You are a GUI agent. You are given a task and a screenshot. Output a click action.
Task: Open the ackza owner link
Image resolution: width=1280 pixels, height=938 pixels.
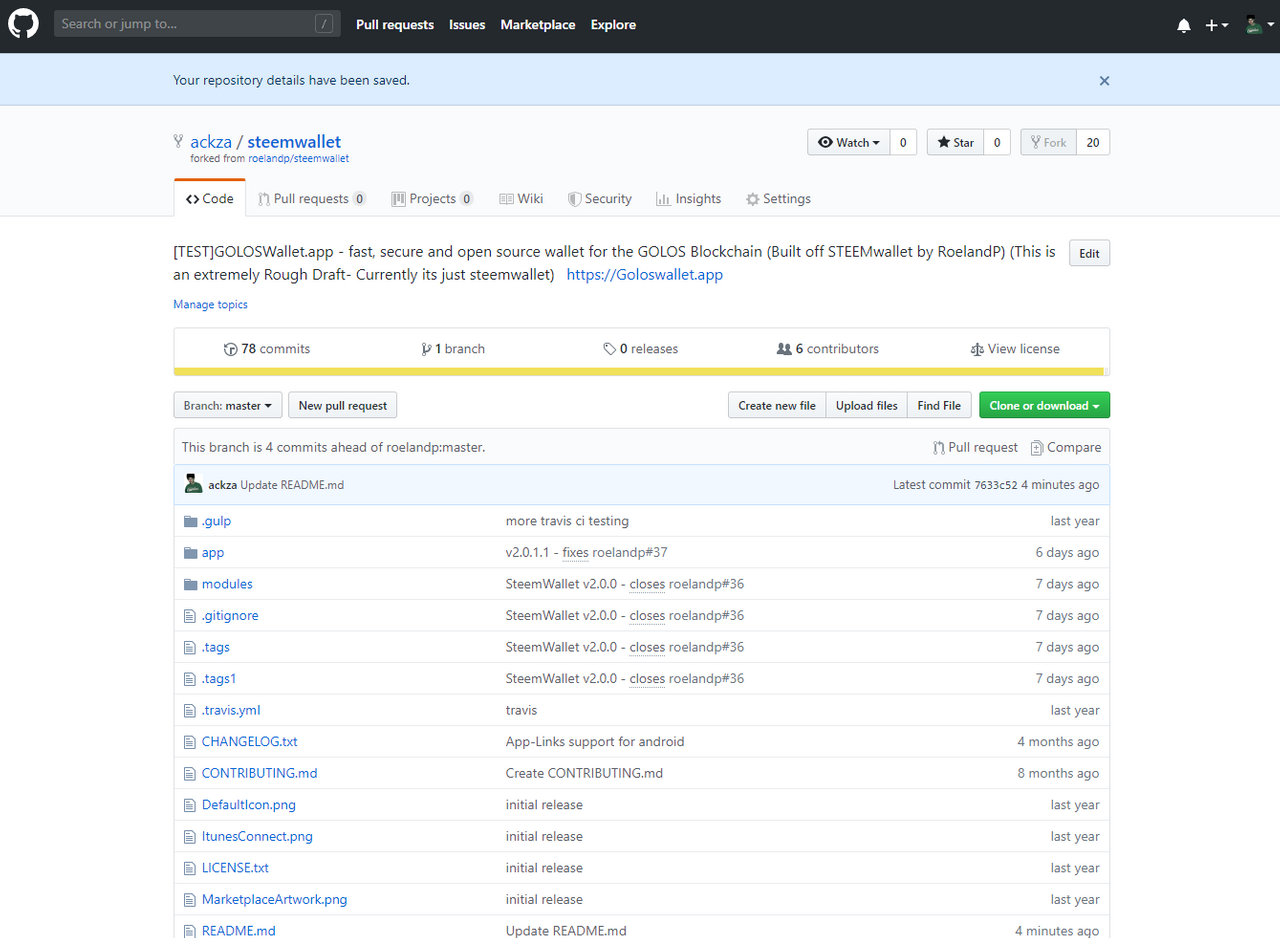click(x=211, y=142)
